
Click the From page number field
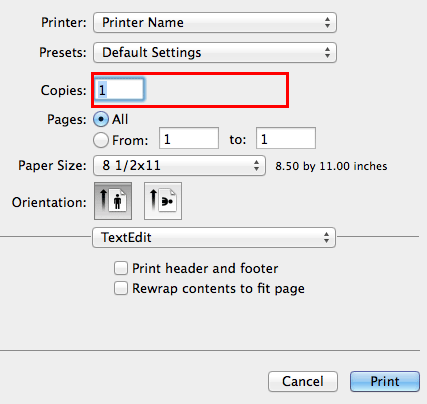click(x=189, y=138)
